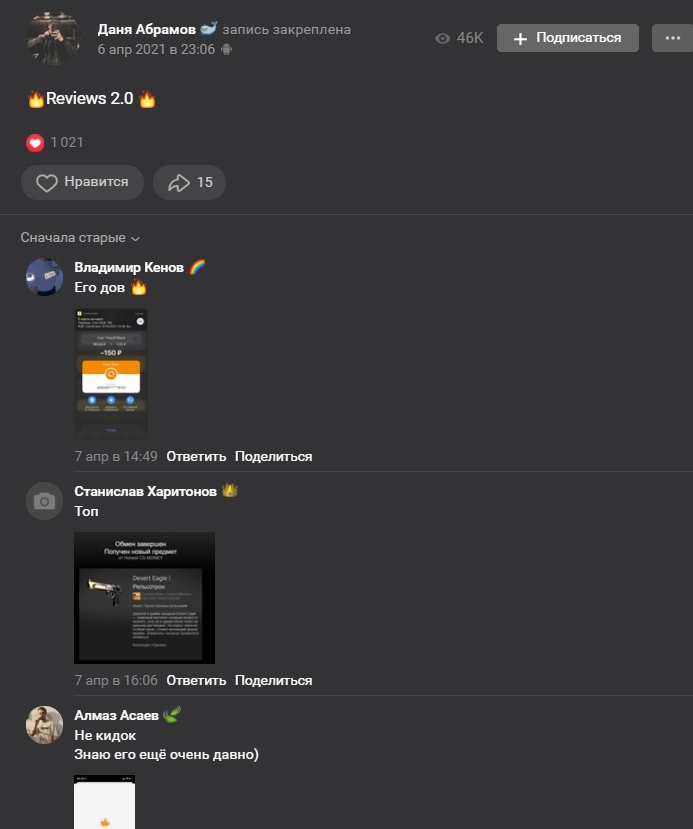Click the red heart reactions icon
This screenshot has width=693, height=829.
tap(35, 143)
